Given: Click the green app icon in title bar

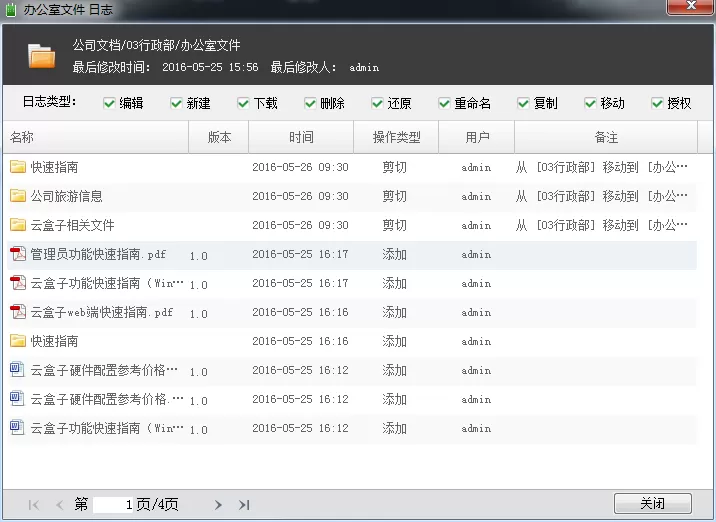Looking at the screenshot, I should pos(11,9).
